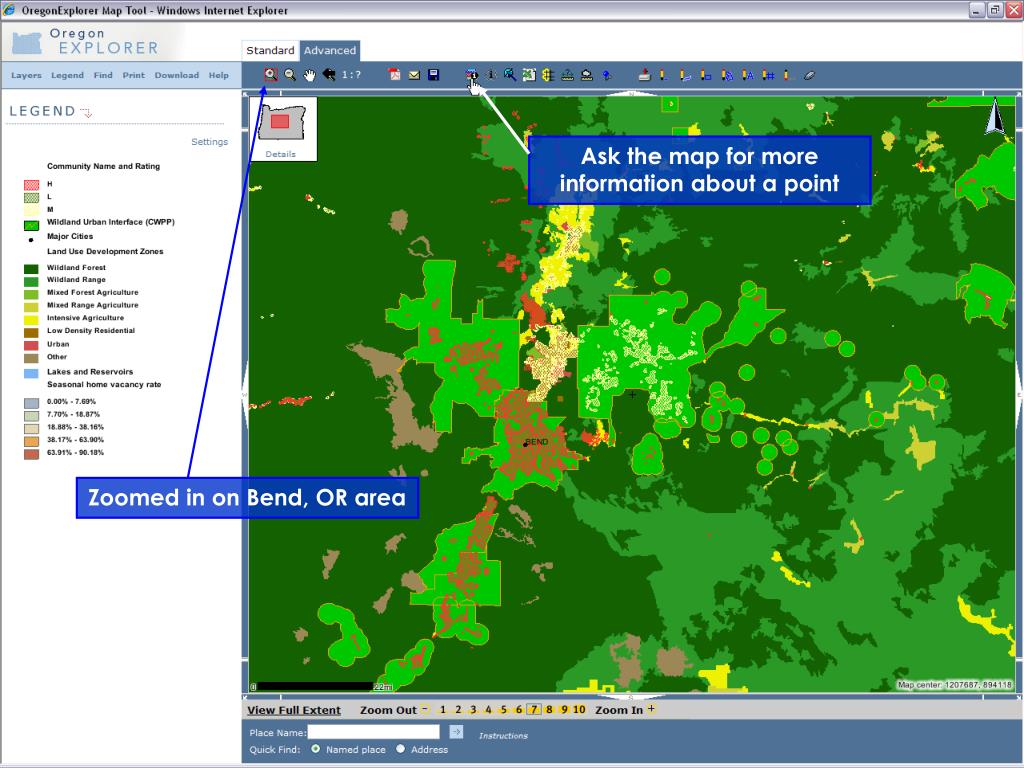Click the Legend red arrow icon

point(86,112)
